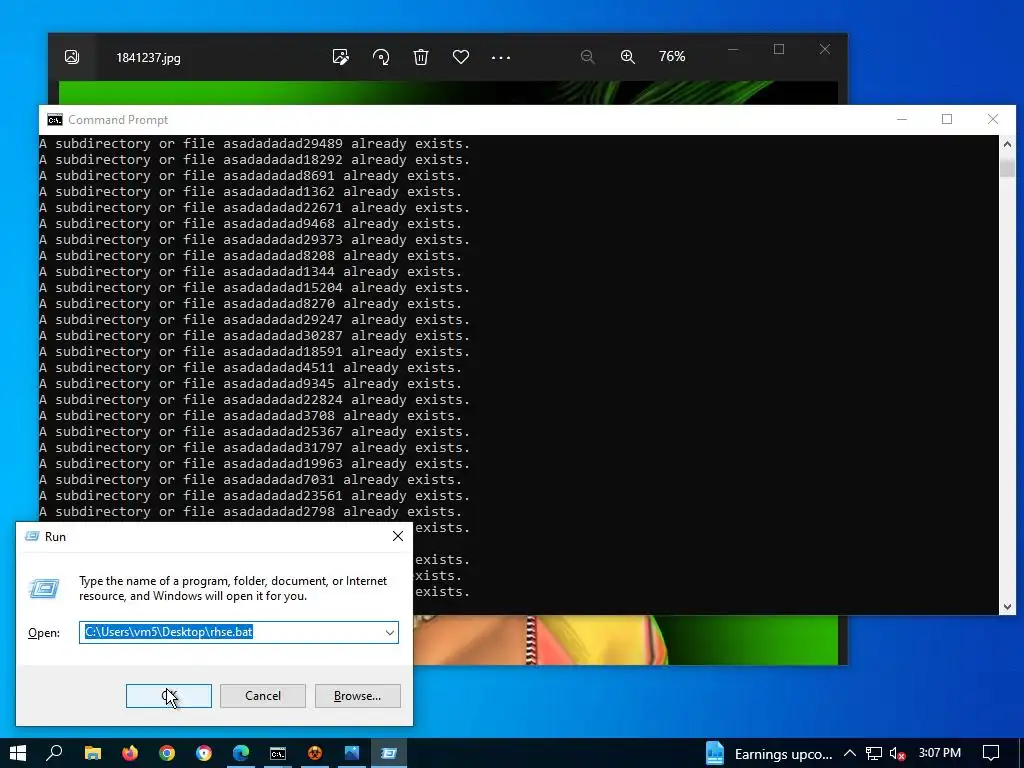The width and height of the screenshot is (1024, 768).
Task: Click the line containing asadadadad15204
Action: pyautogui.click(x=255, y=288)
